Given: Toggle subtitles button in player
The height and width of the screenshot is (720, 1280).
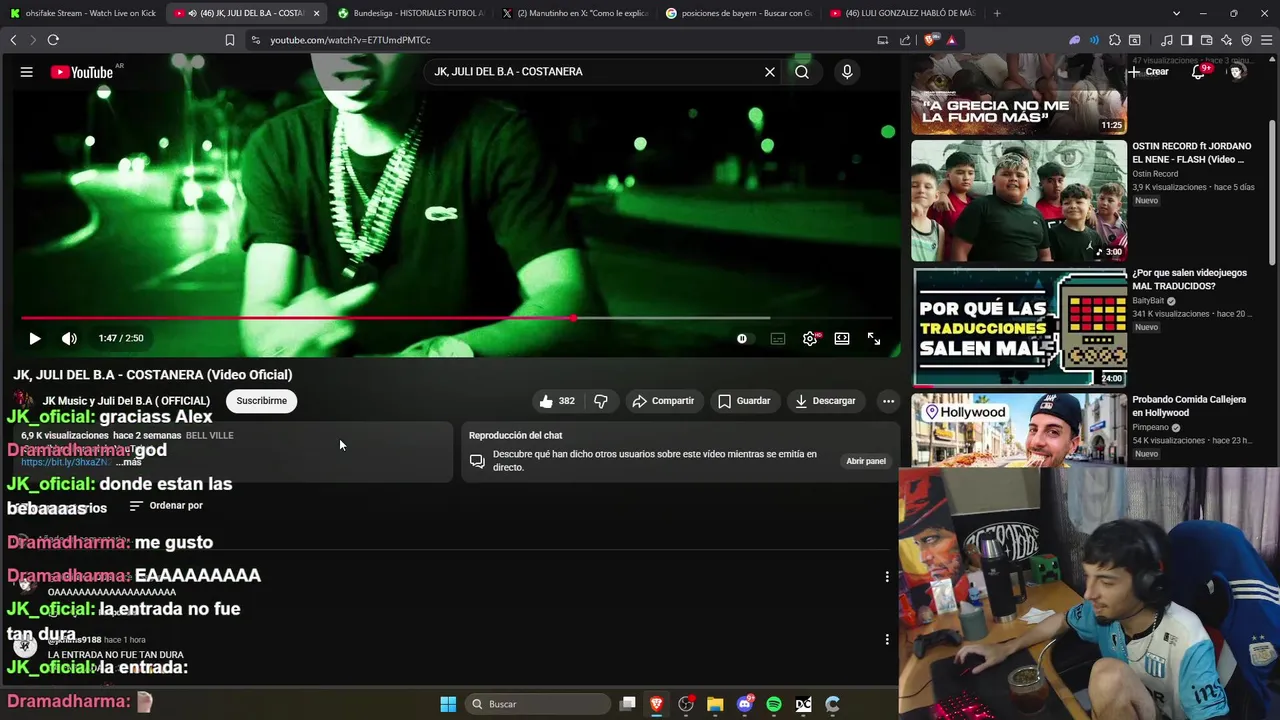Looking at the screenshot, I should tap(778, 339).
